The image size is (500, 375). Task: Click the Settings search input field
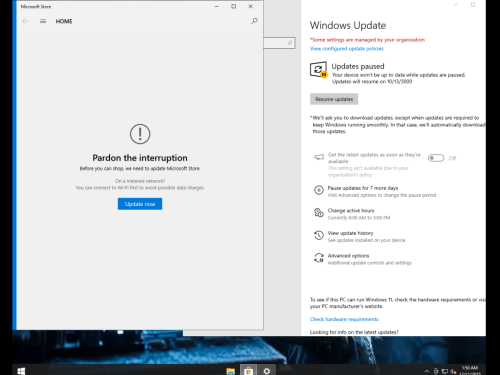[279, 43]
